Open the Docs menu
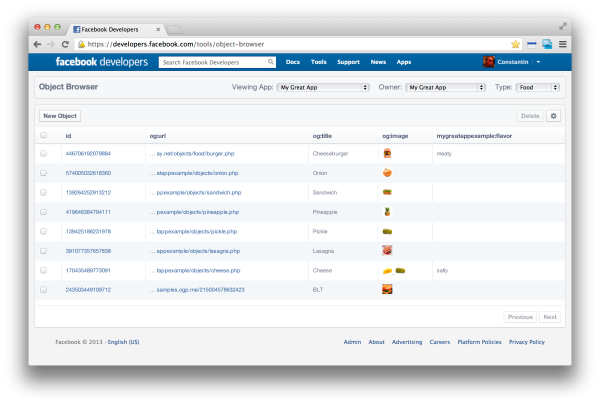The image size is (600, 401). (293, 62)
